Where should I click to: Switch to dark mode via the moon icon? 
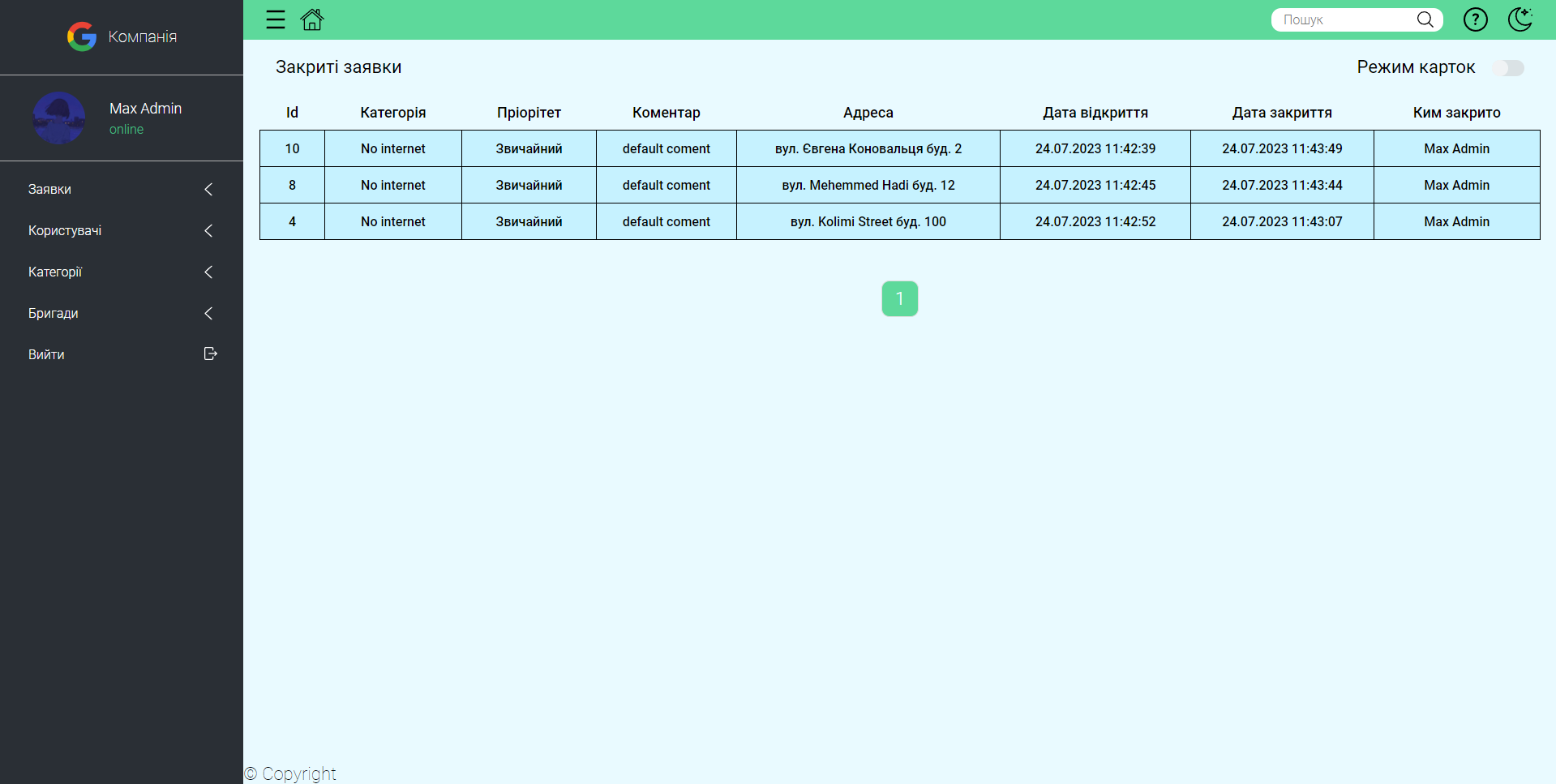click(x=1520, y=19)
